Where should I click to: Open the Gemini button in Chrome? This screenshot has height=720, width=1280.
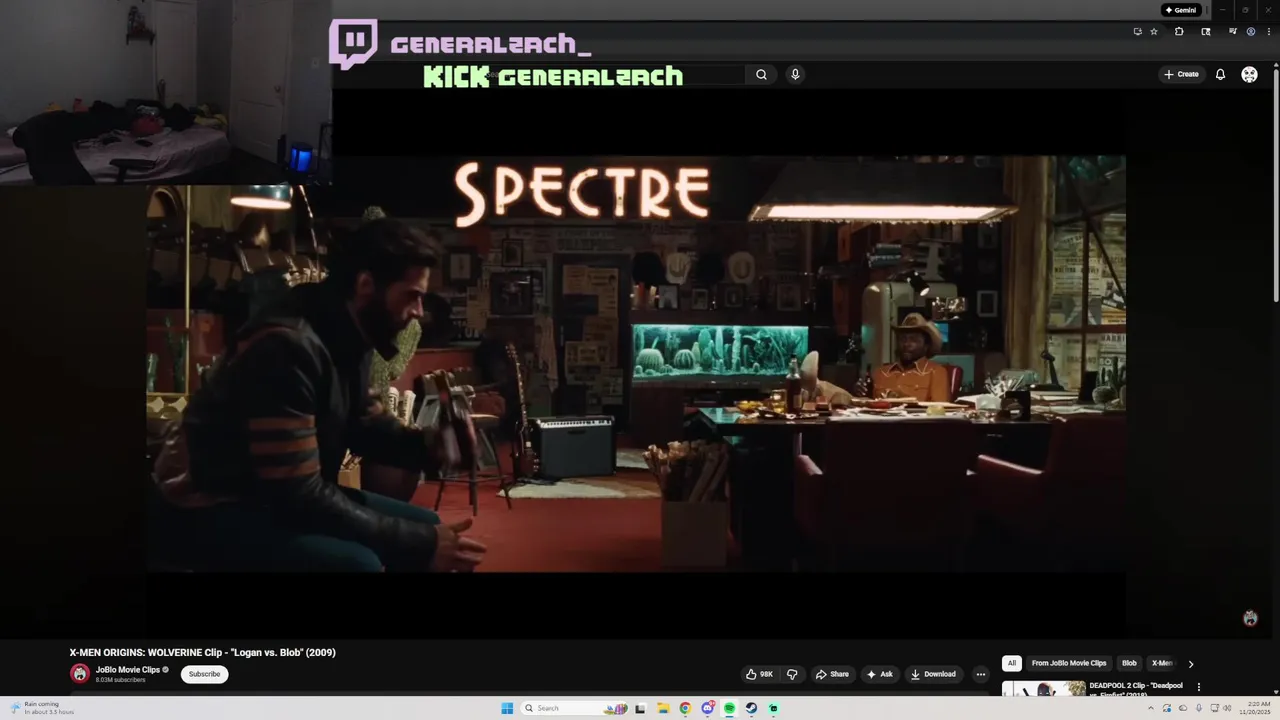[x=1181, y=10]
